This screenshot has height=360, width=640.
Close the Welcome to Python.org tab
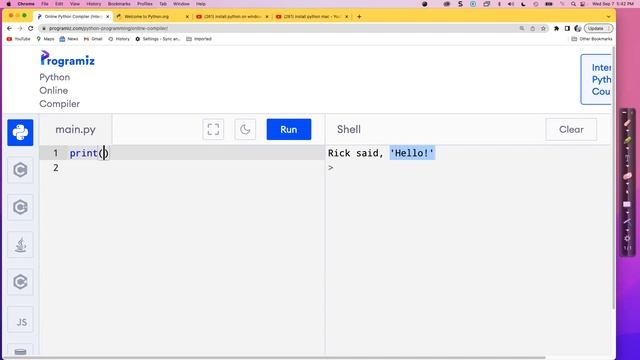(x=187, y=17)
